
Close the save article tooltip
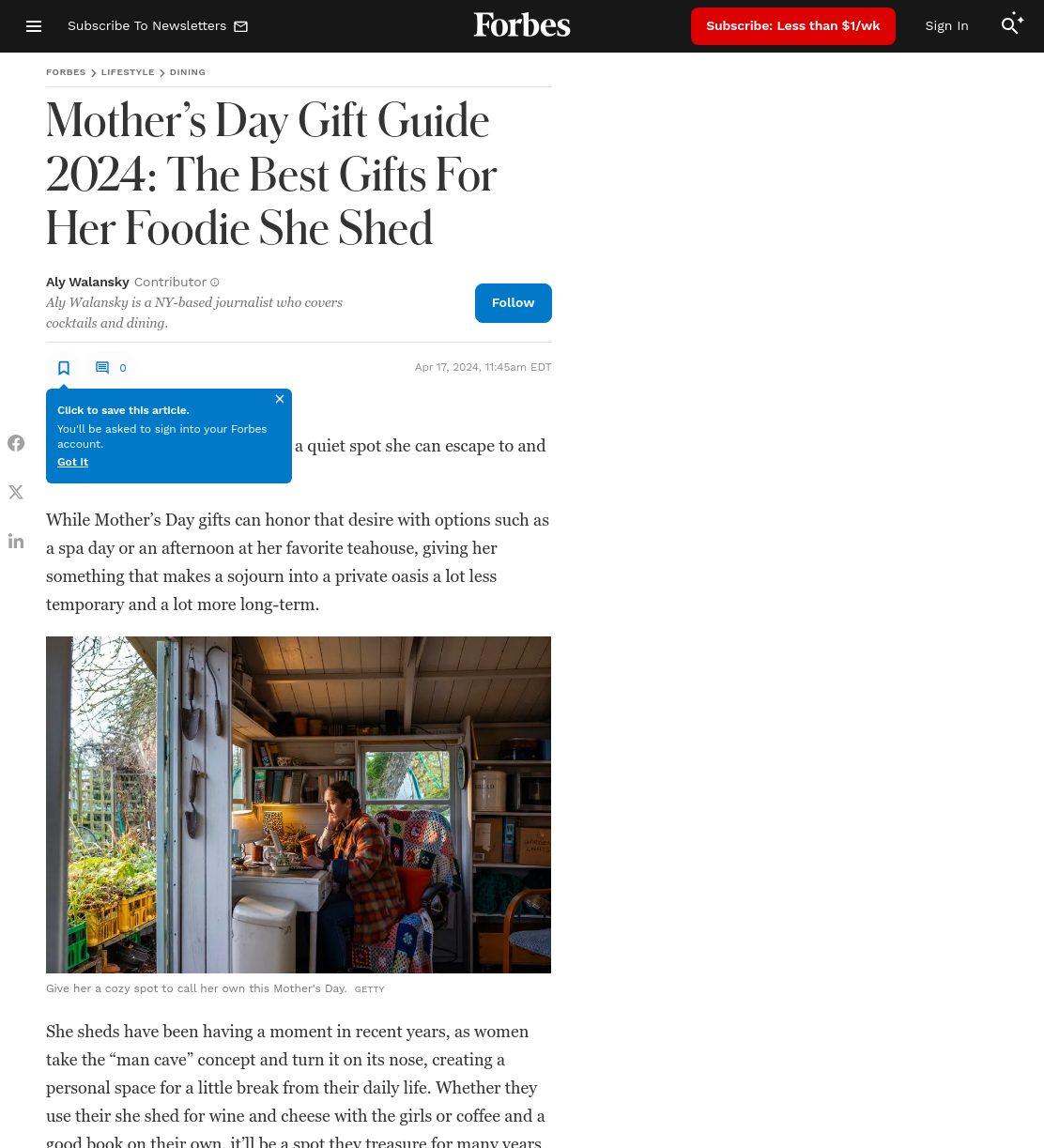[280, 399]
